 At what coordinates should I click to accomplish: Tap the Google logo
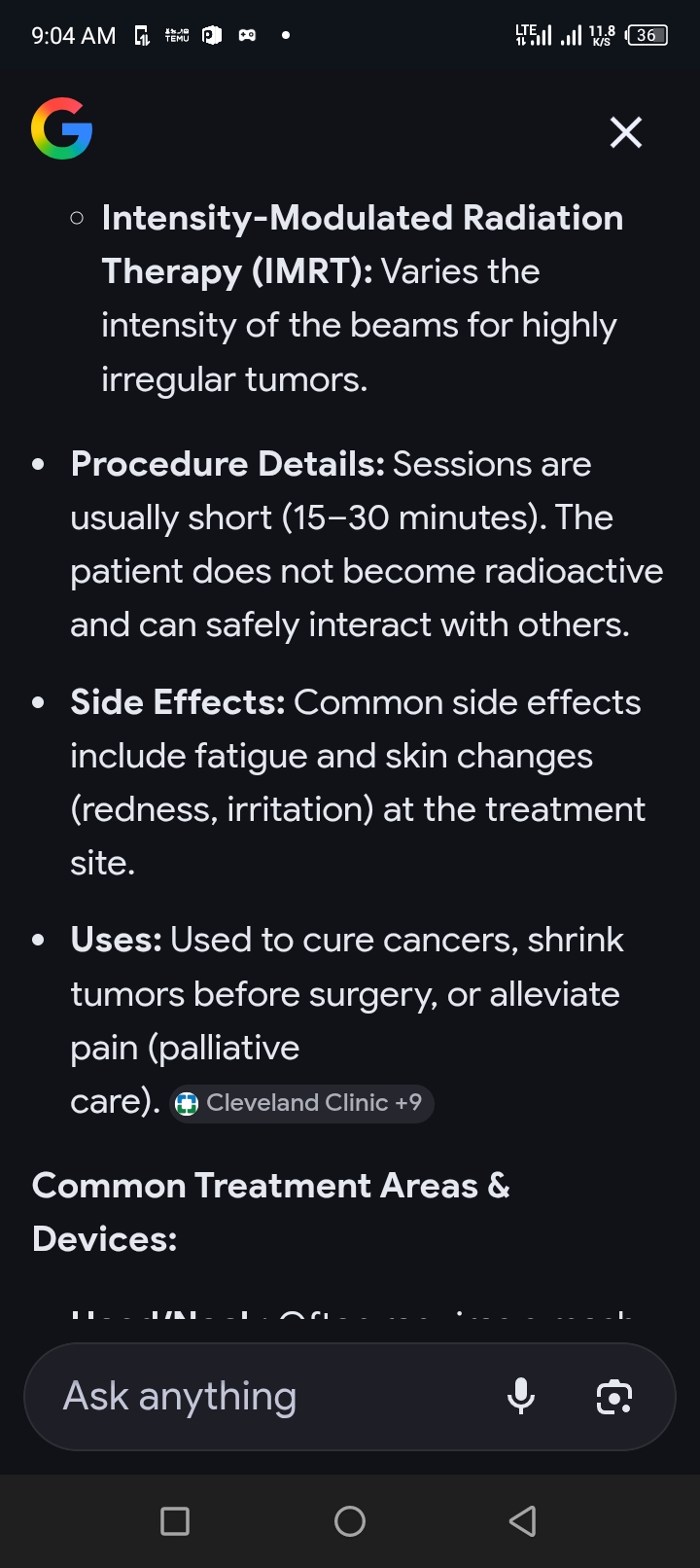[x=62, y=128]
